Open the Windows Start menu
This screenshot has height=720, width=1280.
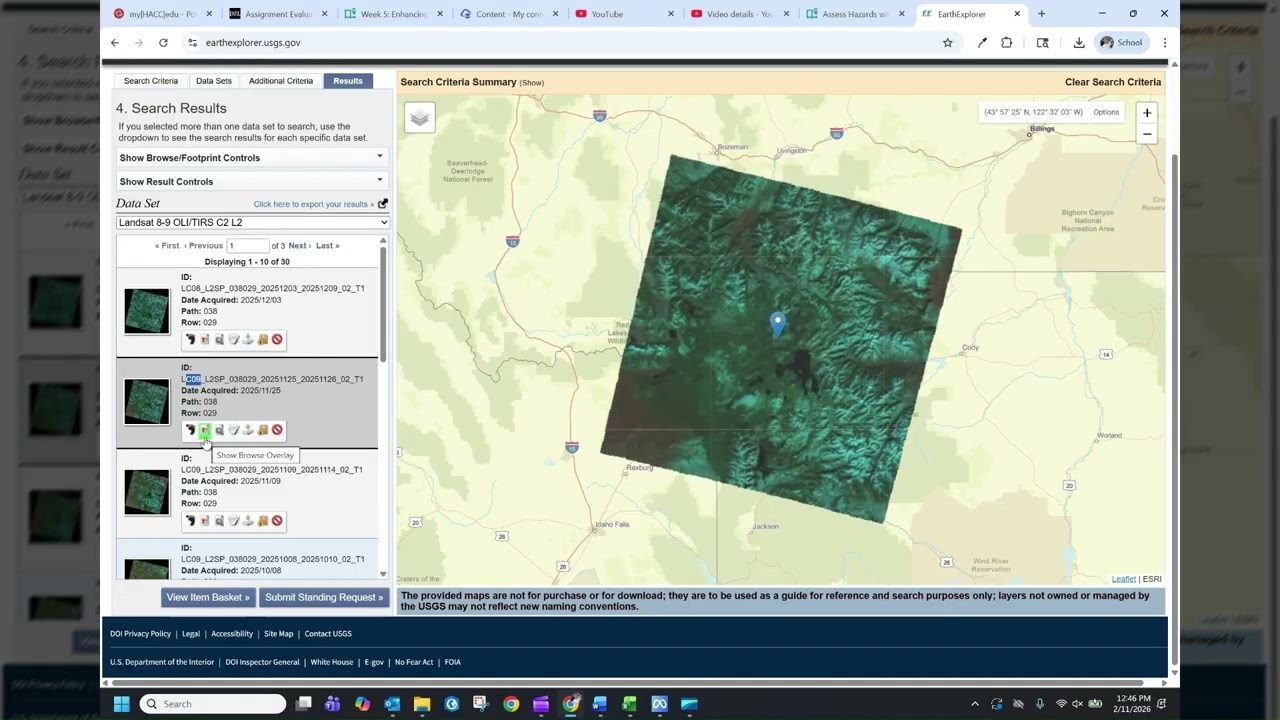pyautogui.click(x=121, y=704)
